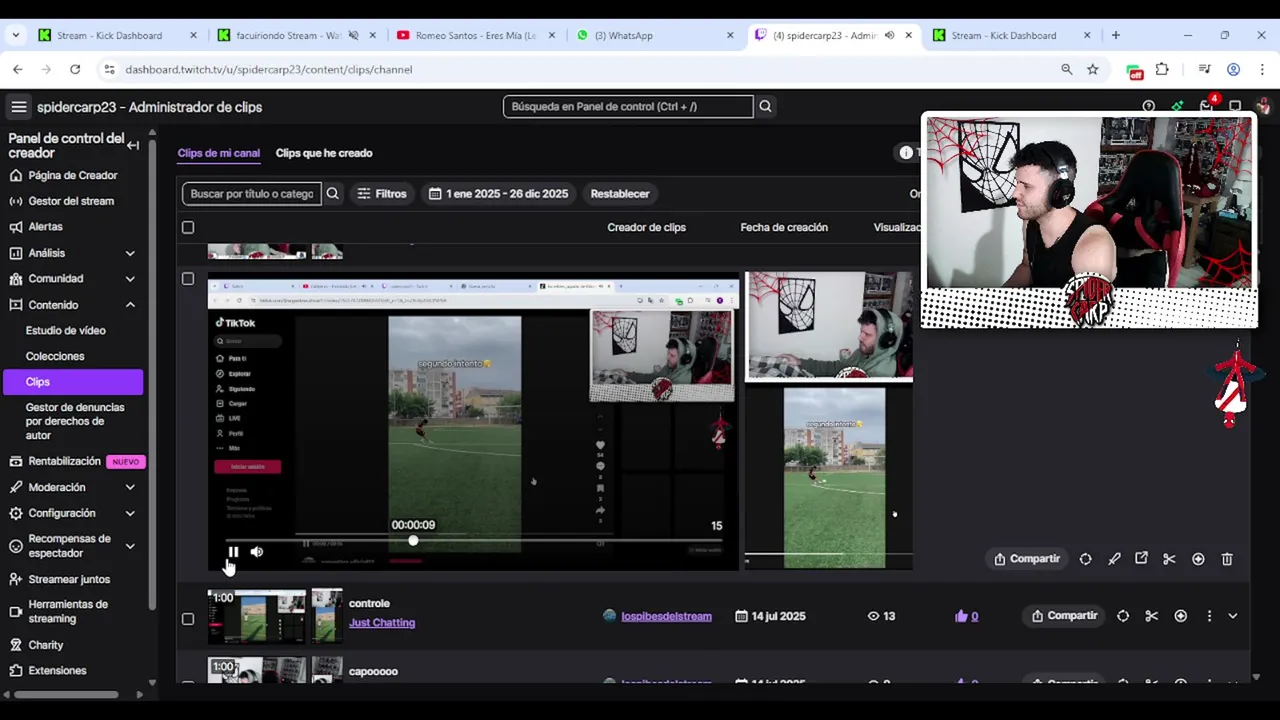Open the hamburger menu beside spidercarp23 title
The height and width of the screenshot is (720, 1280).
coord(18,107)
